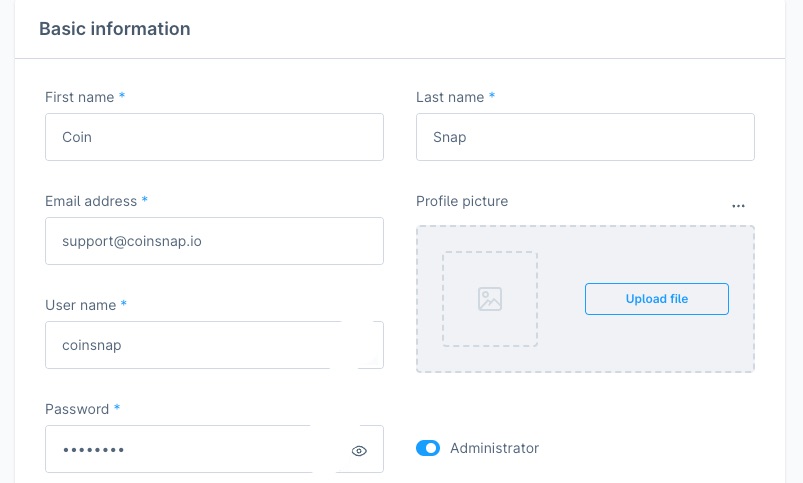Image resolution: width=803 pixels, height=483 pixels.
Task: Focus the User name input
Action: pyautogui.click(x=190, y=345)
